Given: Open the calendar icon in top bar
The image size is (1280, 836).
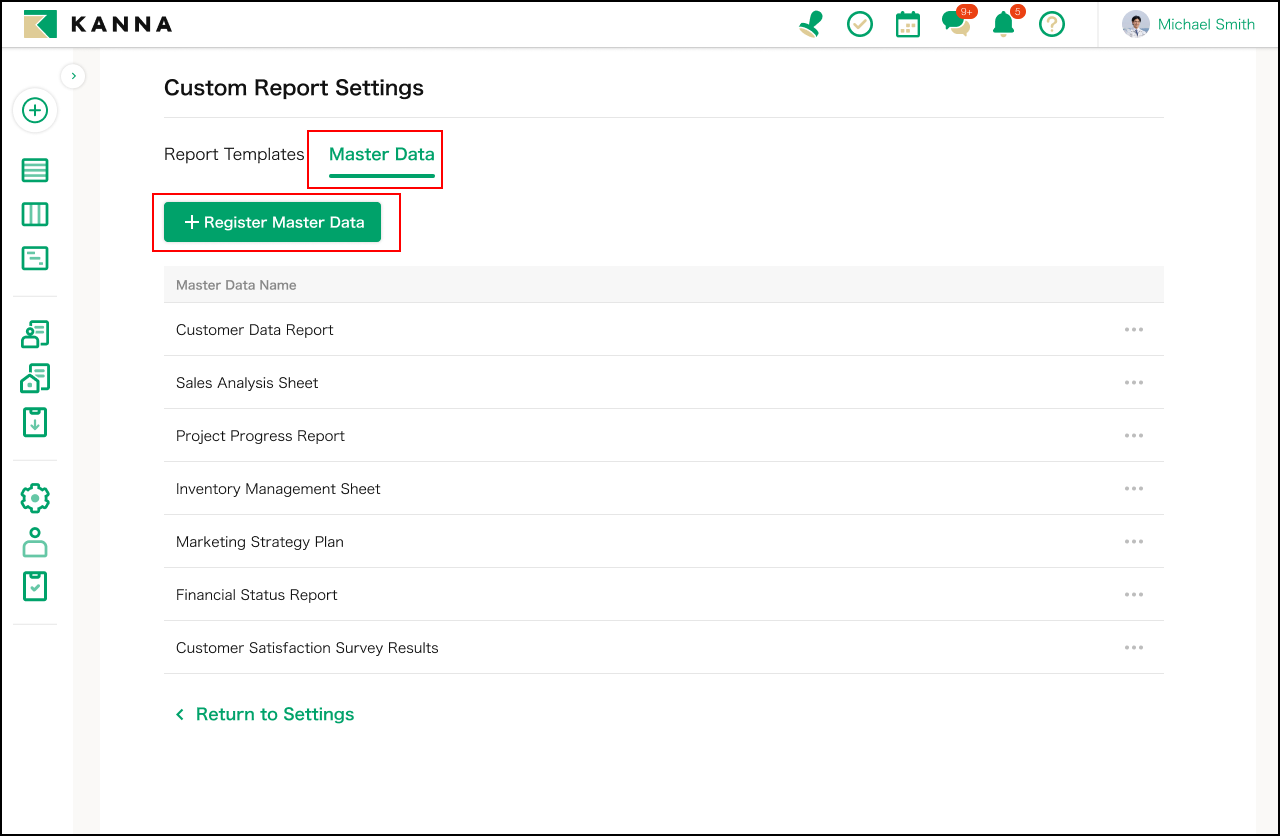Looking at the screenshot, I should click(907, 25).
